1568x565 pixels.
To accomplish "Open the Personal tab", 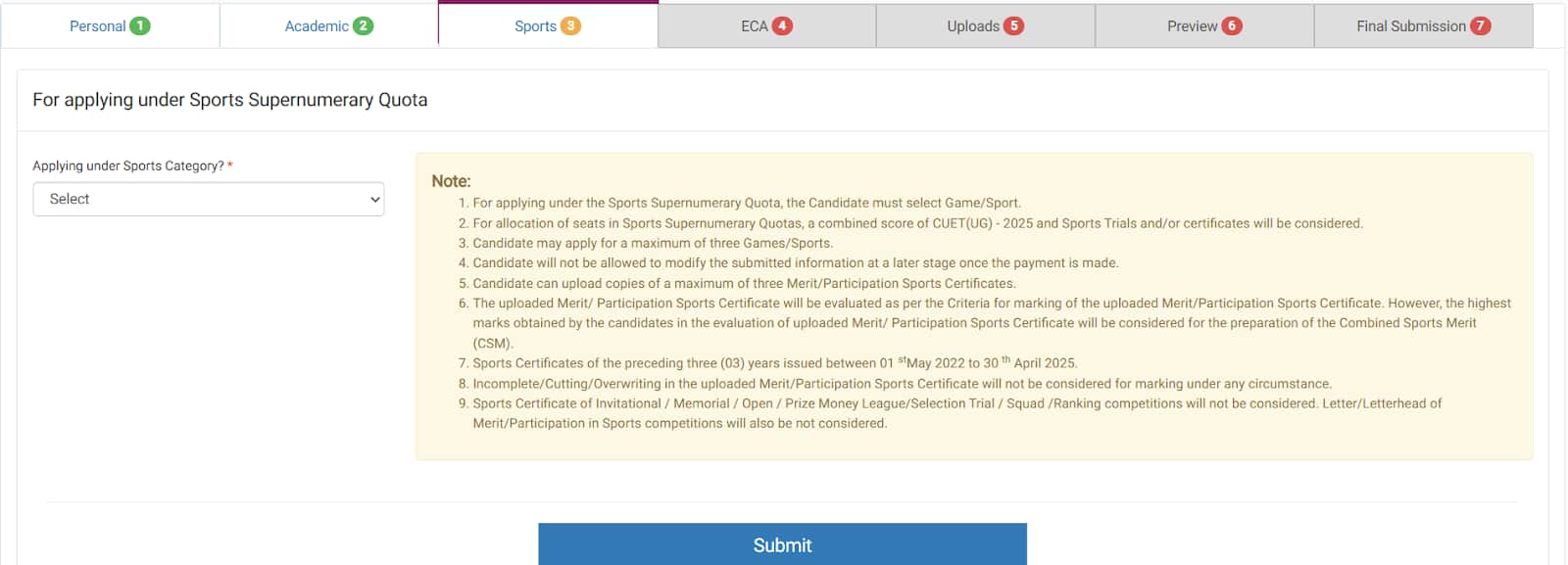I will click(x=110, y=26).
